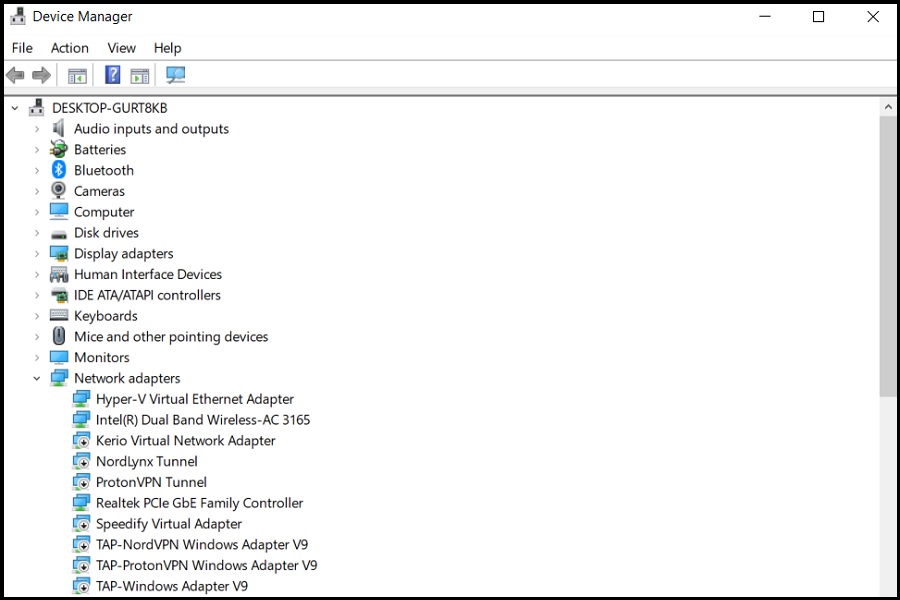Image resolution: width=900 pixels, height=600 pixels.
Task: Expand the Display adapters category
Action: (x=38, y=253)
